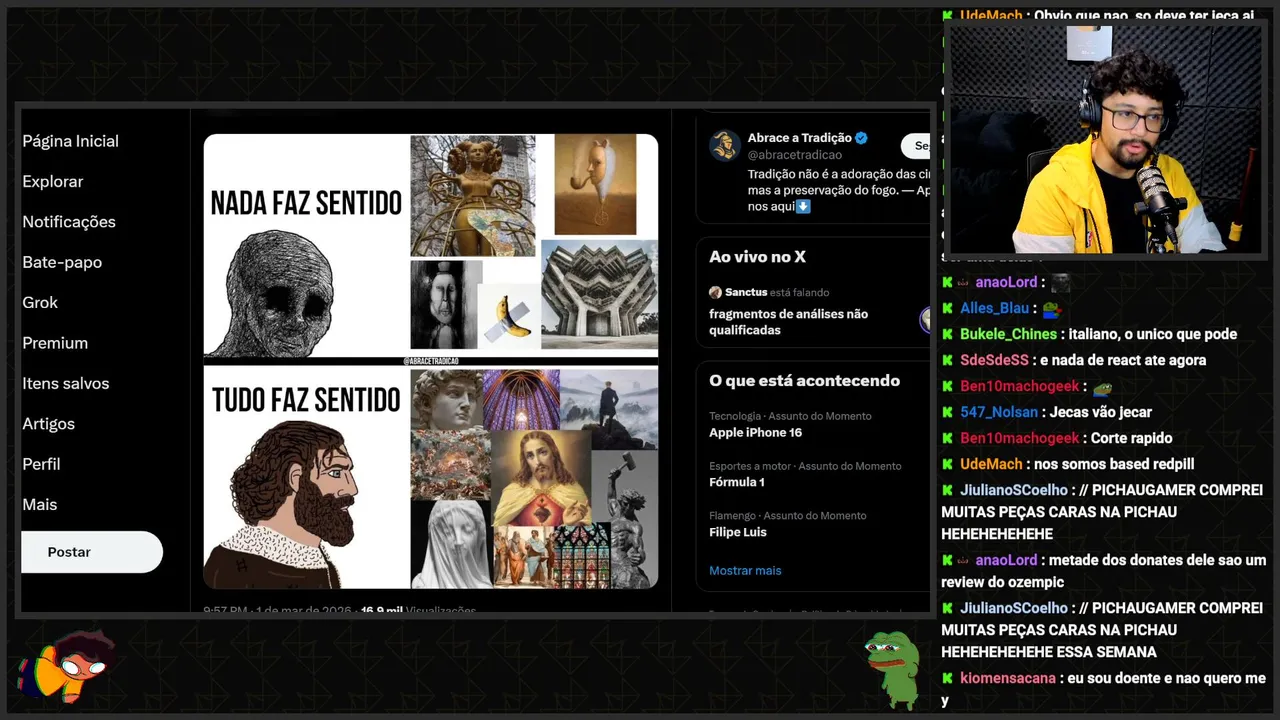The image size is (1280, 720).
Task: Open Premium in the sidebar
Action: click(x=55, y=343)
